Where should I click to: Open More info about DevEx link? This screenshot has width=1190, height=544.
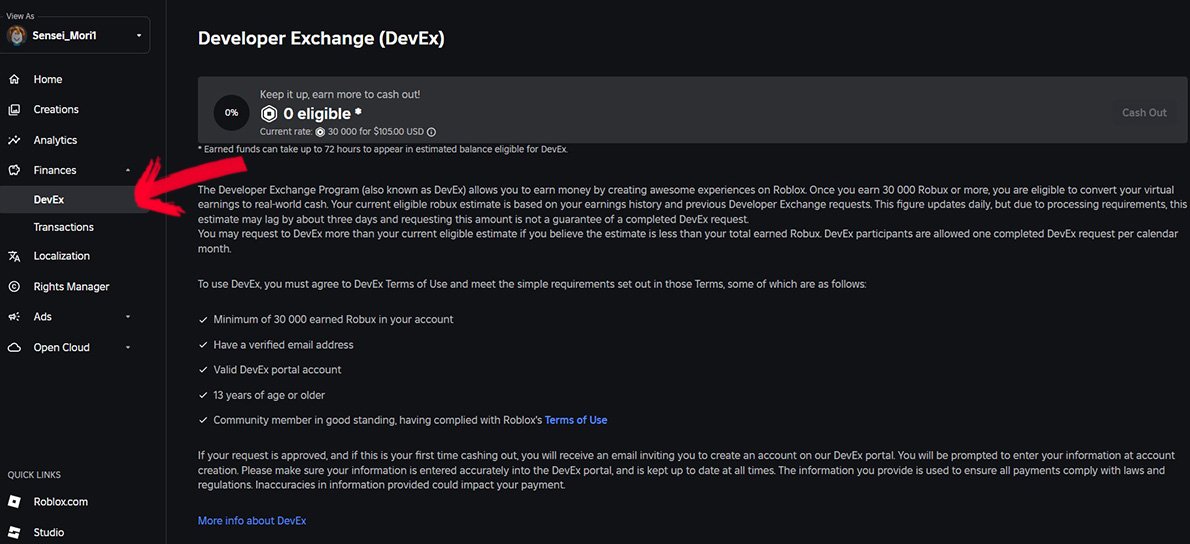point(252,520)
